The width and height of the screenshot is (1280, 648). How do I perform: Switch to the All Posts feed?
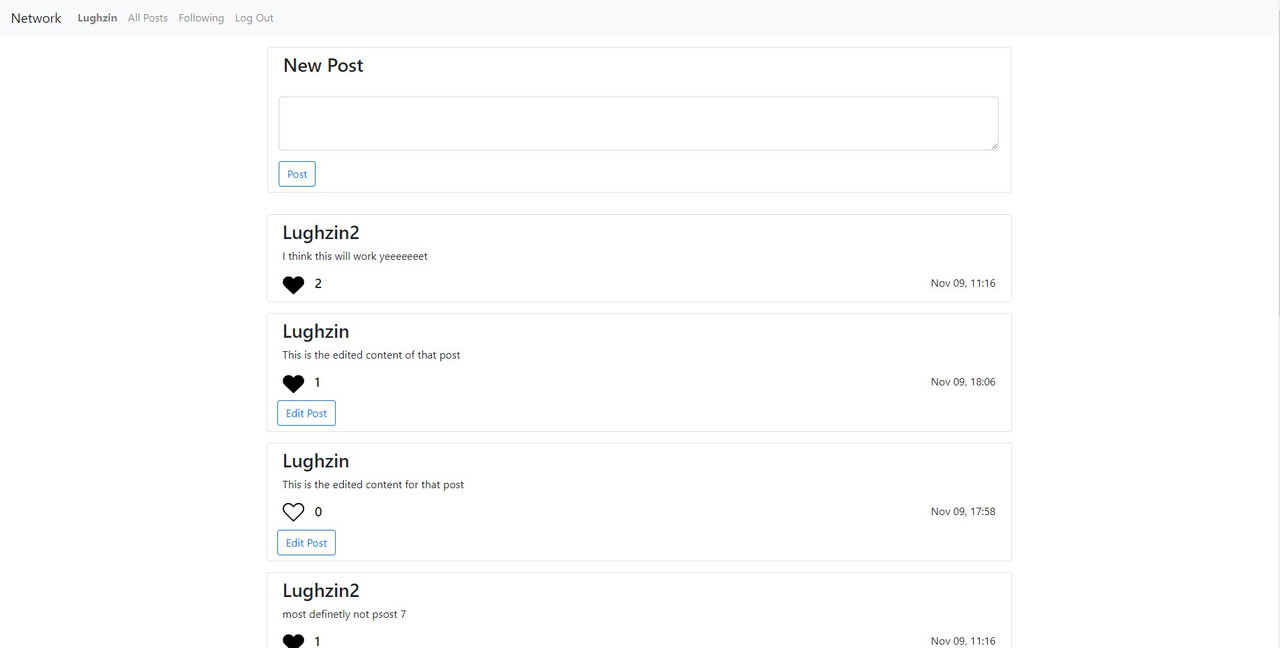pyautogui.click(x=147, y=17)
